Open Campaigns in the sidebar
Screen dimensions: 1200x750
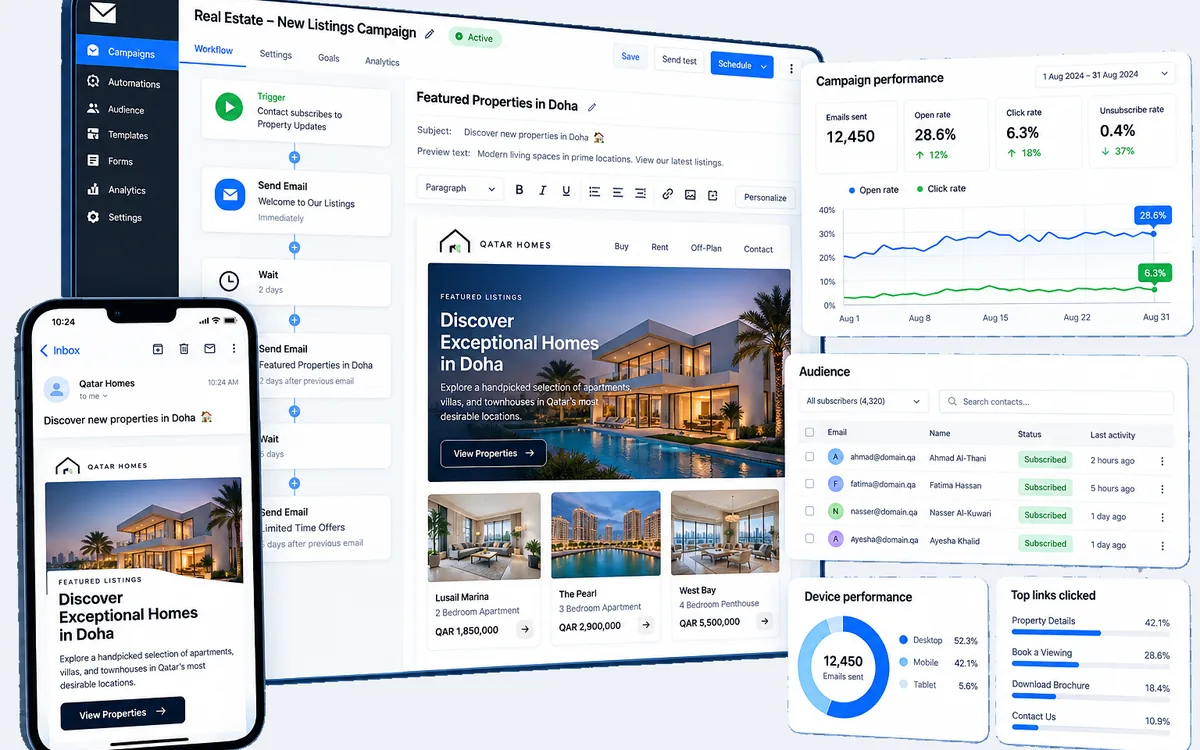[x=127, y=52]
